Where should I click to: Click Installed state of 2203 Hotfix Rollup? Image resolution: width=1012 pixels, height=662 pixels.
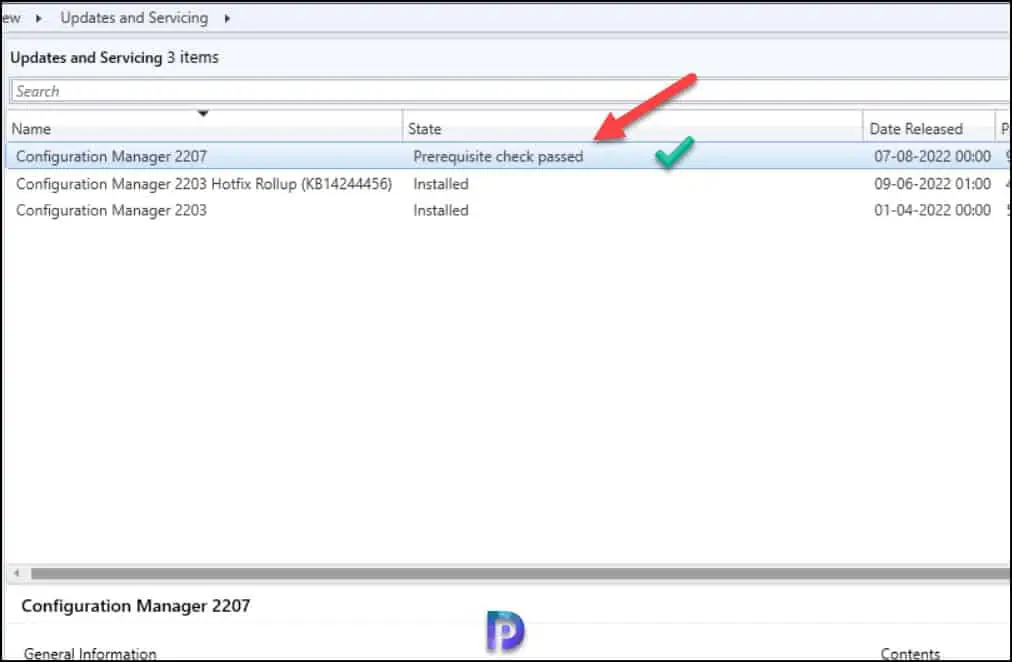pyautogui.click(x=441, y=184)
